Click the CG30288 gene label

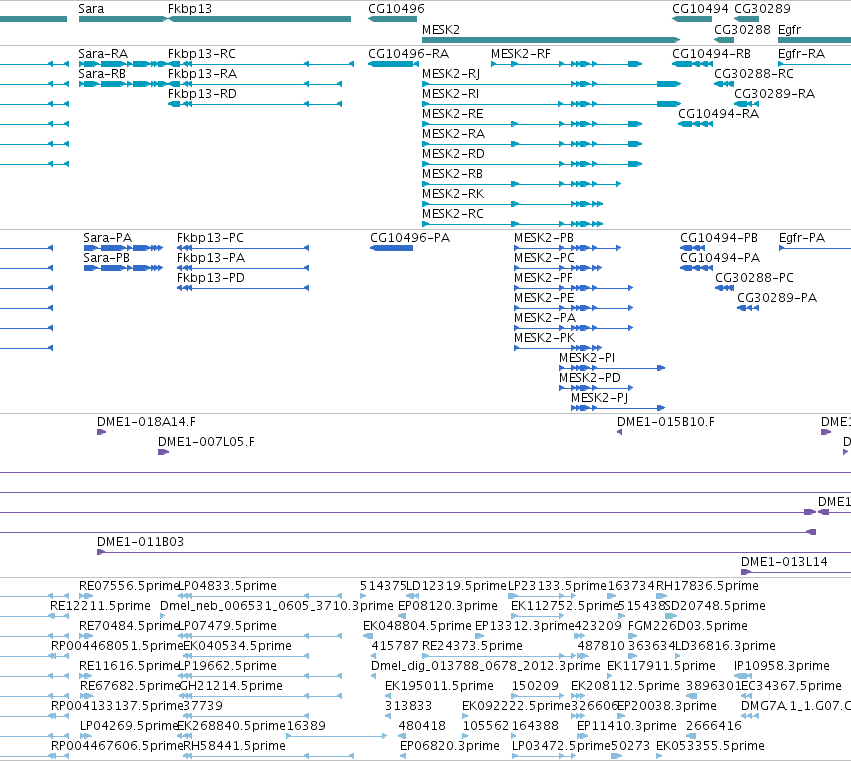pyautogui.click(x=742, y=29)
